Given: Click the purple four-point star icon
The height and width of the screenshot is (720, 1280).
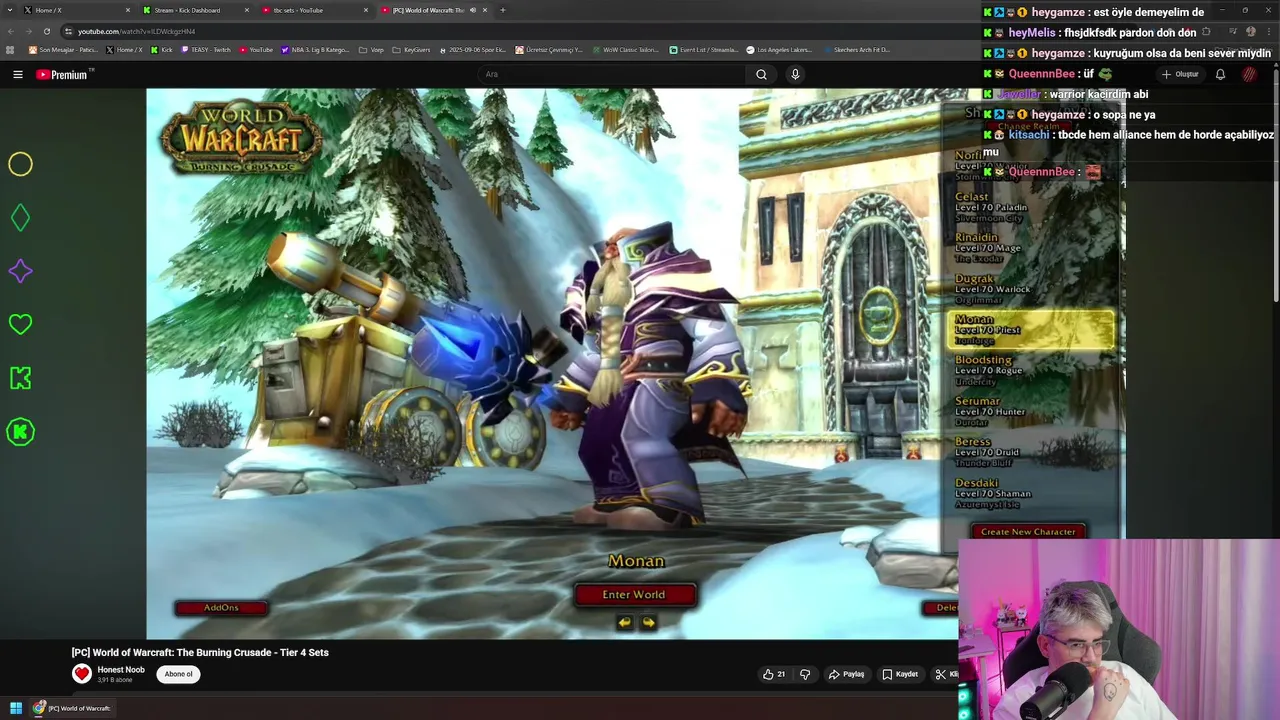Looking at the screenshot, I should (20, 271).
